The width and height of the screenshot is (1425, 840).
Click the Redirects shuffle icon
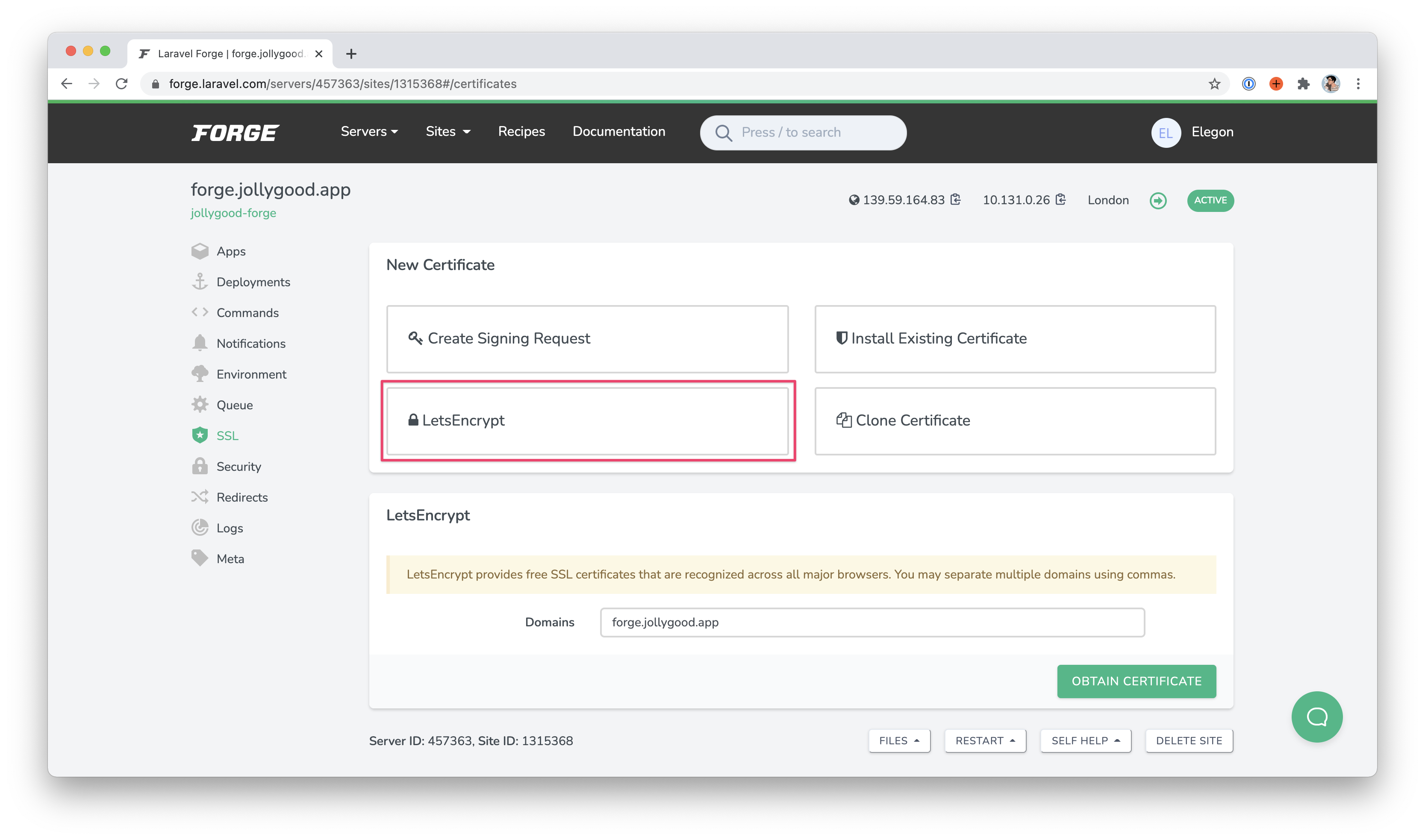click(200, 496)
